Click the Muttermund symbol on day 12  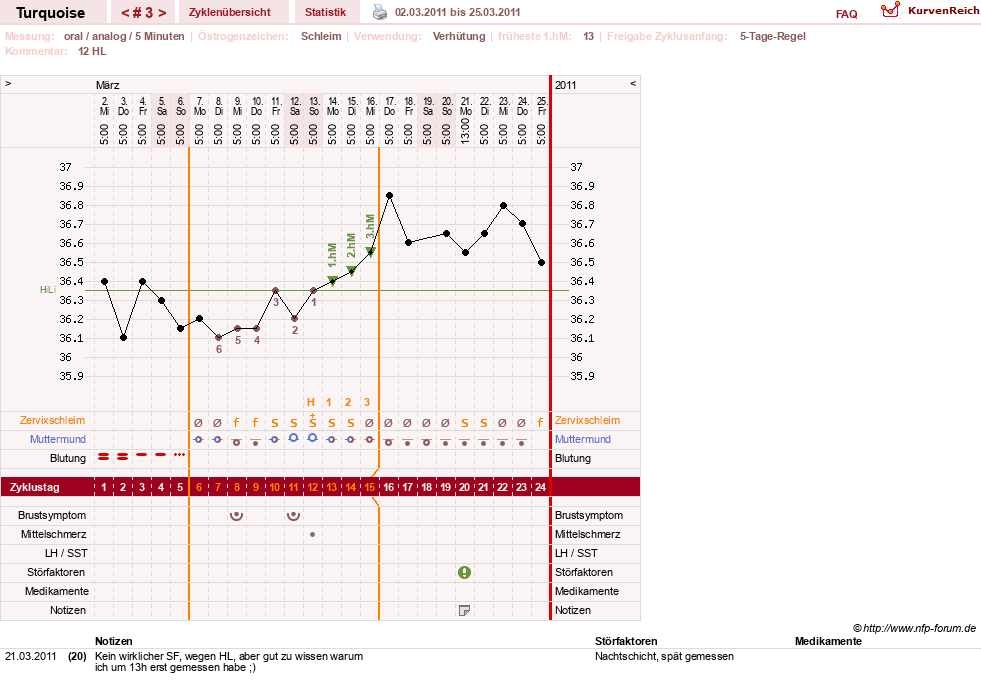coord(312,438)
